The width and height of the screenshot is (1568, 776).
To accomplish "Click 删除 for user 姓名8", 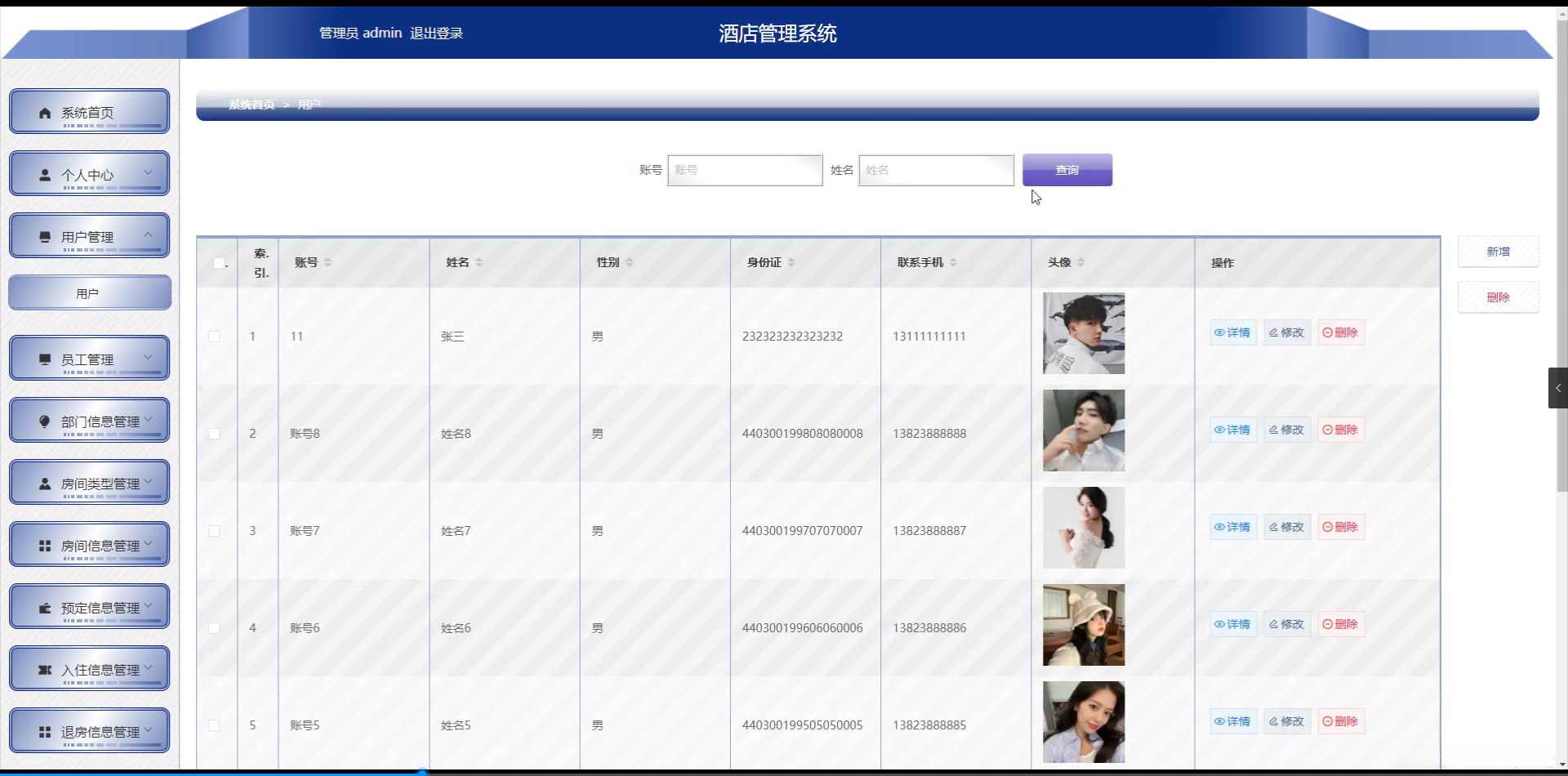I will point(1341,430).
